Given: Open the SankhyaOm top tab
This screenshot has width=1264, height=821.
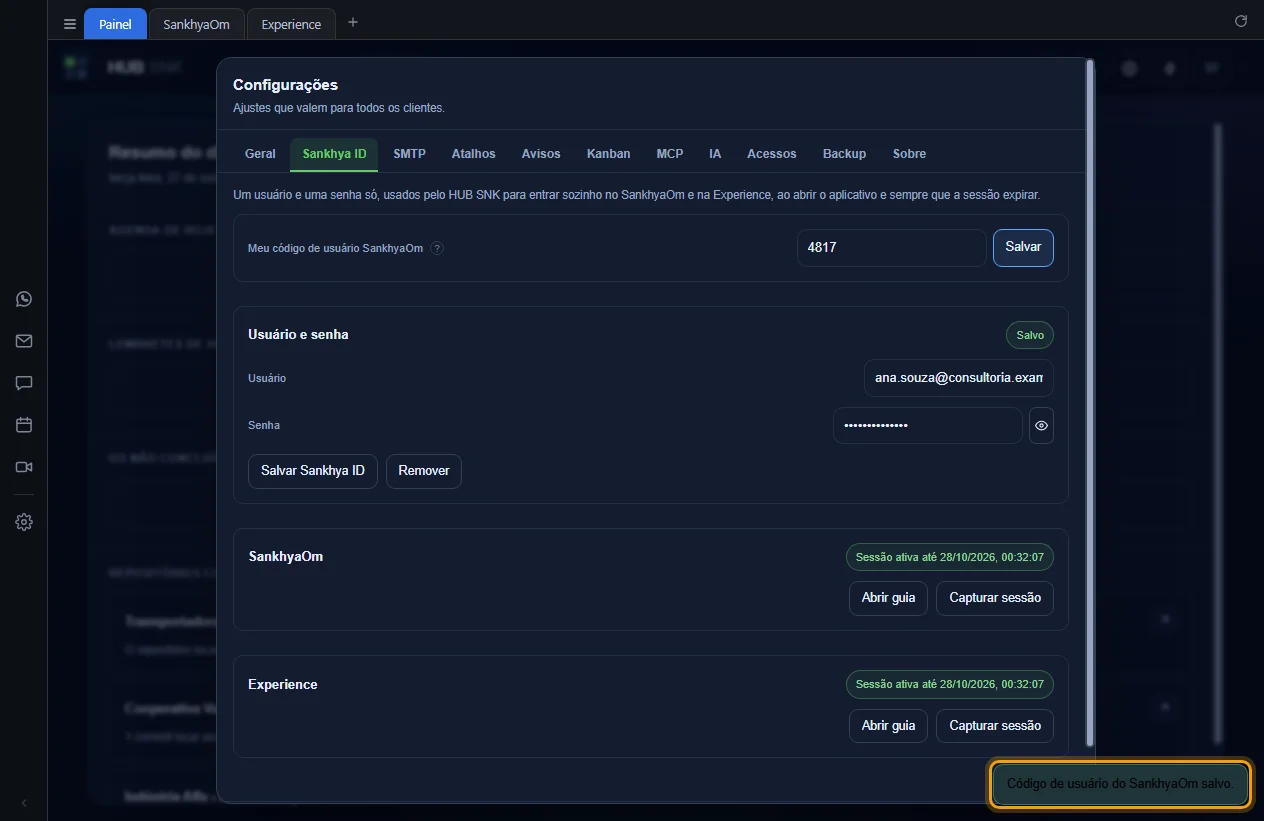Looking at the screenshot, I should (x=197, y=24).
